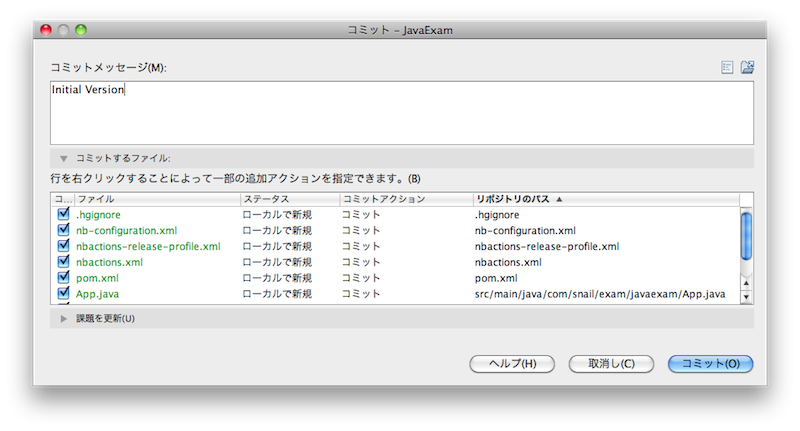Click the load message template icon
800x431 pixels.
(x=747, y=68)
